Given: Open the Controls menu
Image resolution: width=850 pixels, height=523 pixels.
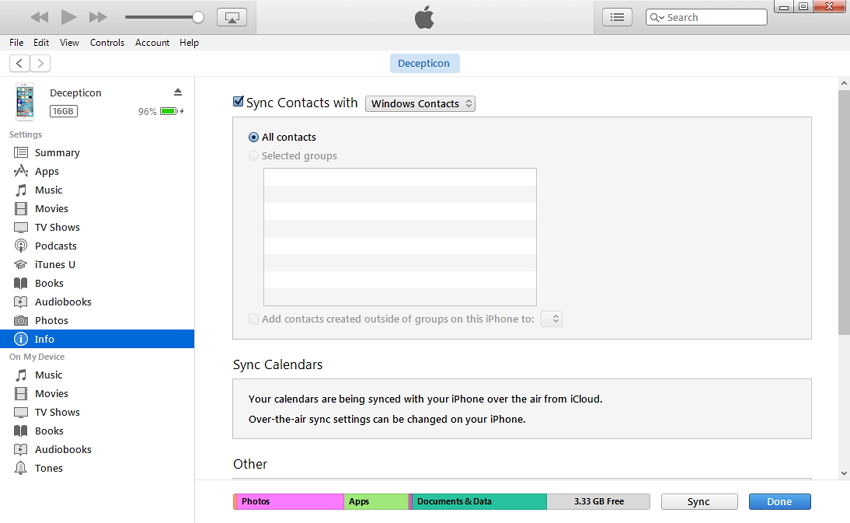Looking at the screenshot, I should [107, 43].
